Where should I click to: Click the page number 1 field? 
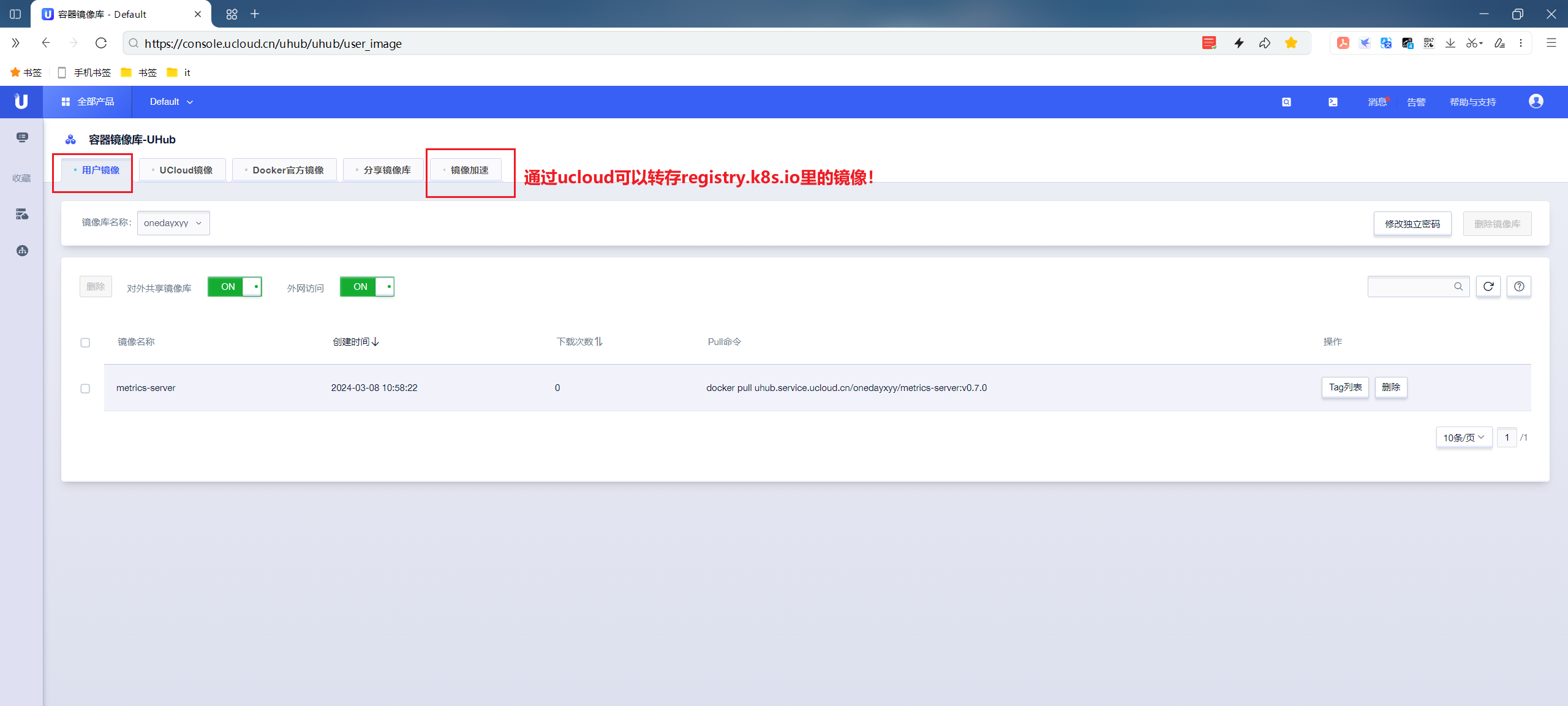click(x=1507, y=438)
